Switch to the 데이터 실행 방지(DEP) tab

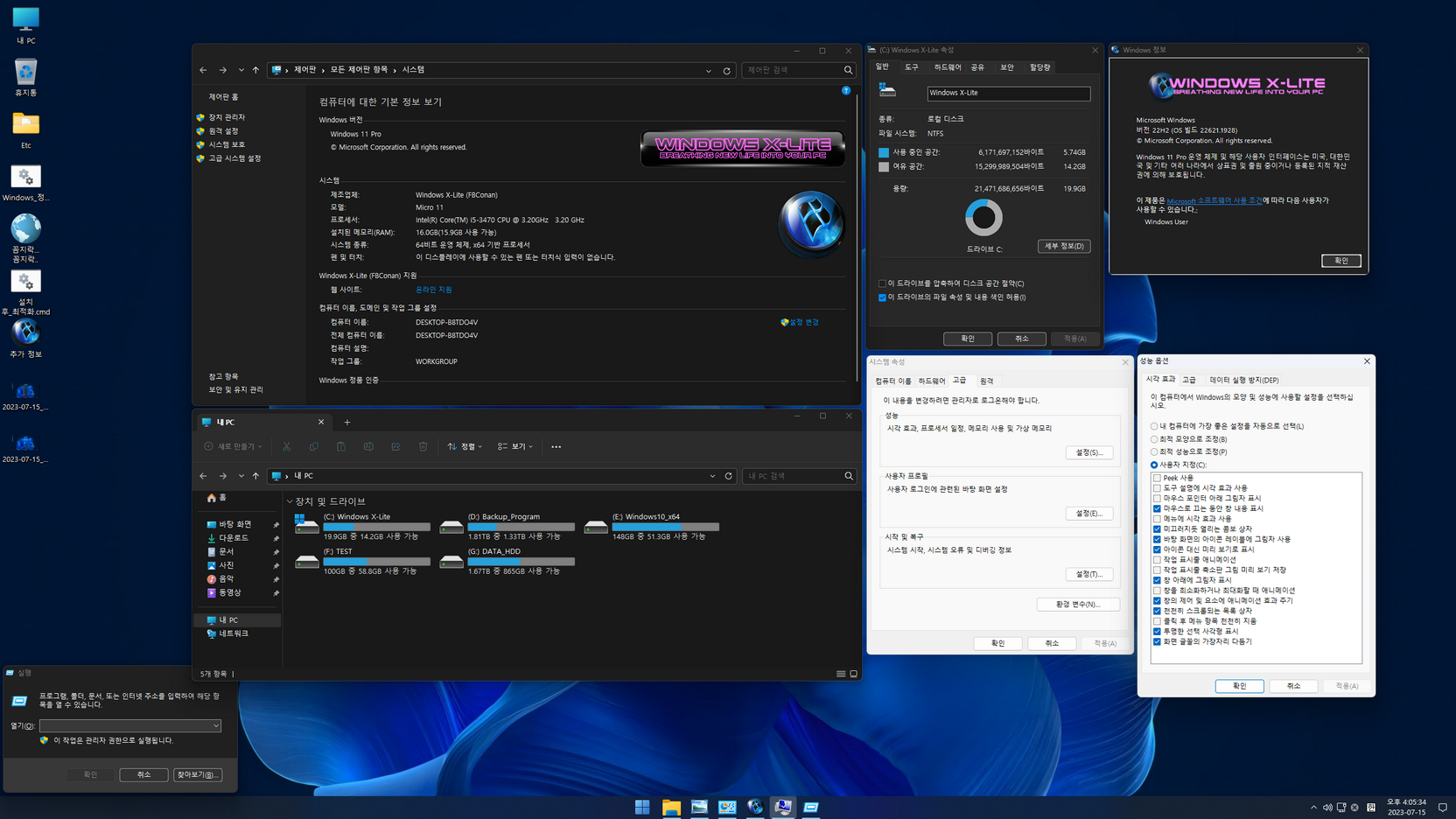tap(1244, 380)
